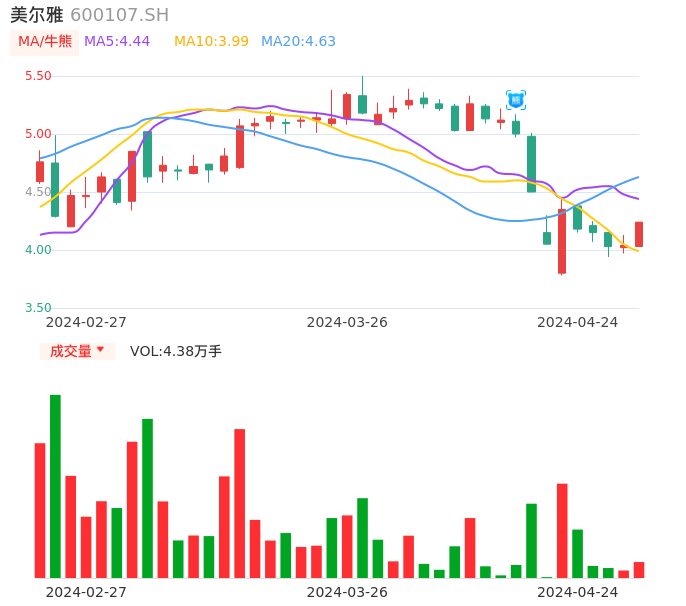This screenshot has width=686, height=606.
Task: Click the last red candlestick on the right
Action: (639, 234)
